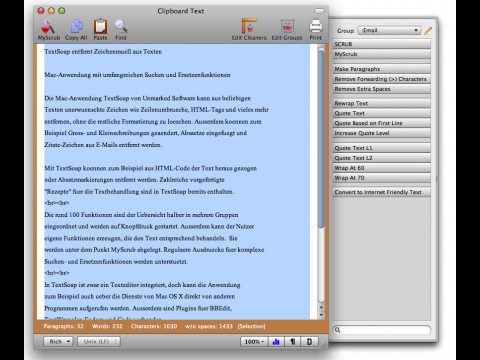Run Remove Forwarding (>) Characters
The image size is (480, 360).
382,79
